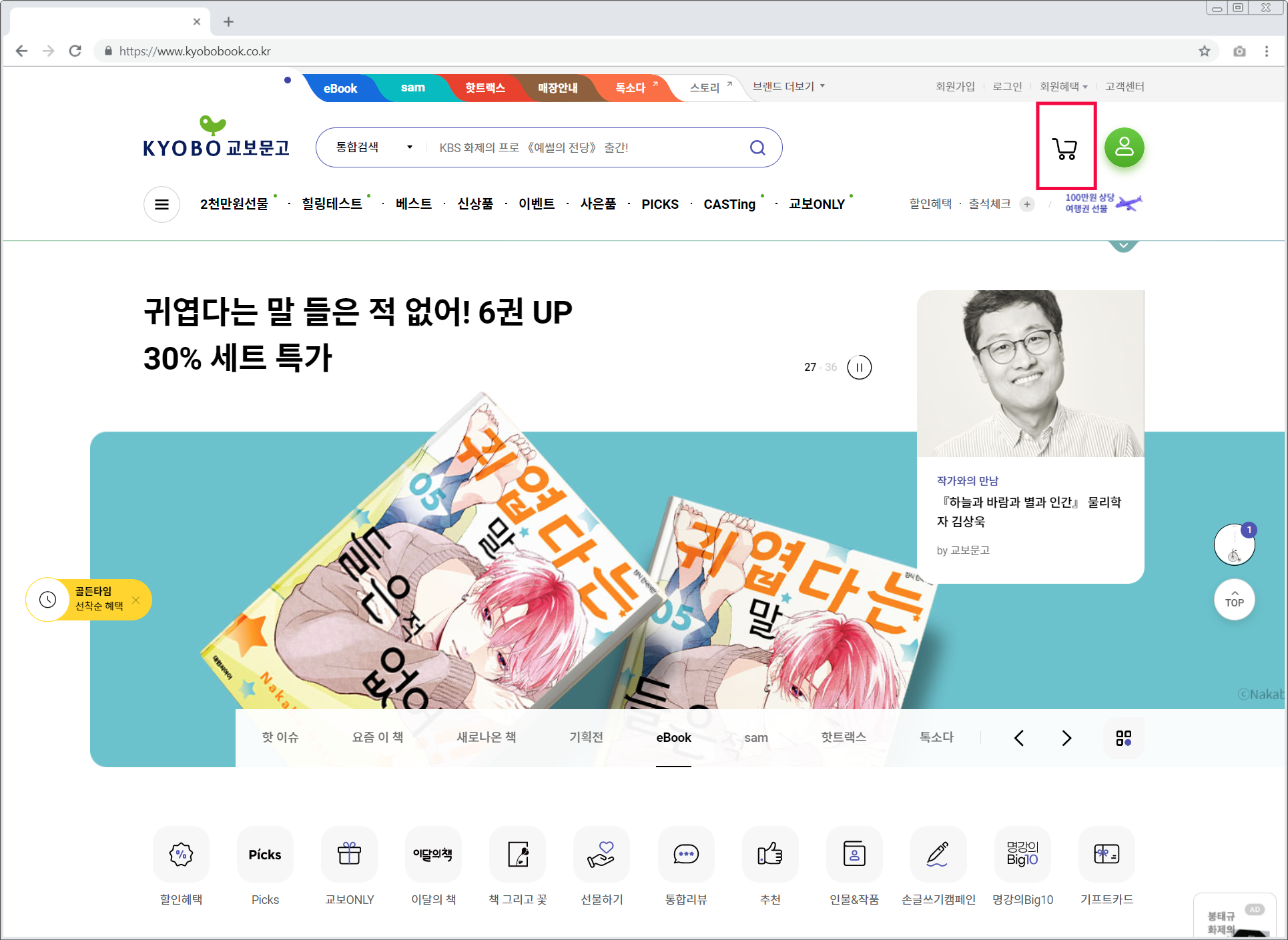Image resolution: width=1288 pixels, height=940 pixels.
Task: Click the 인물&작품 icon
Action: point(854,854)
